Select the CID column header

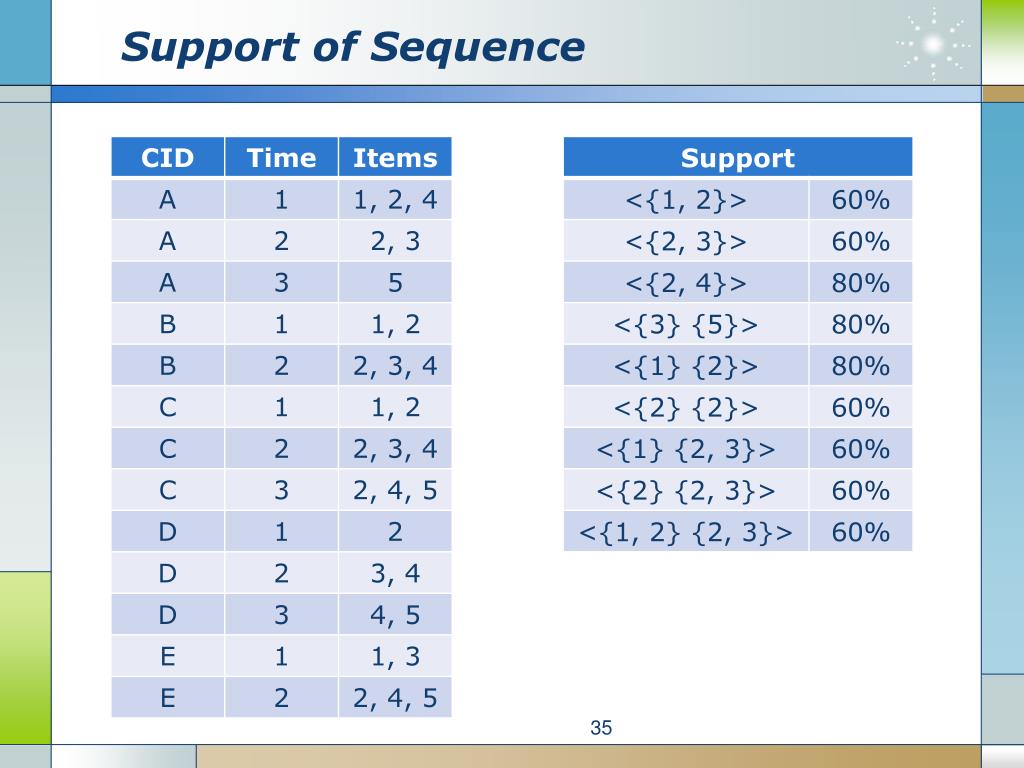coord(168,157)
